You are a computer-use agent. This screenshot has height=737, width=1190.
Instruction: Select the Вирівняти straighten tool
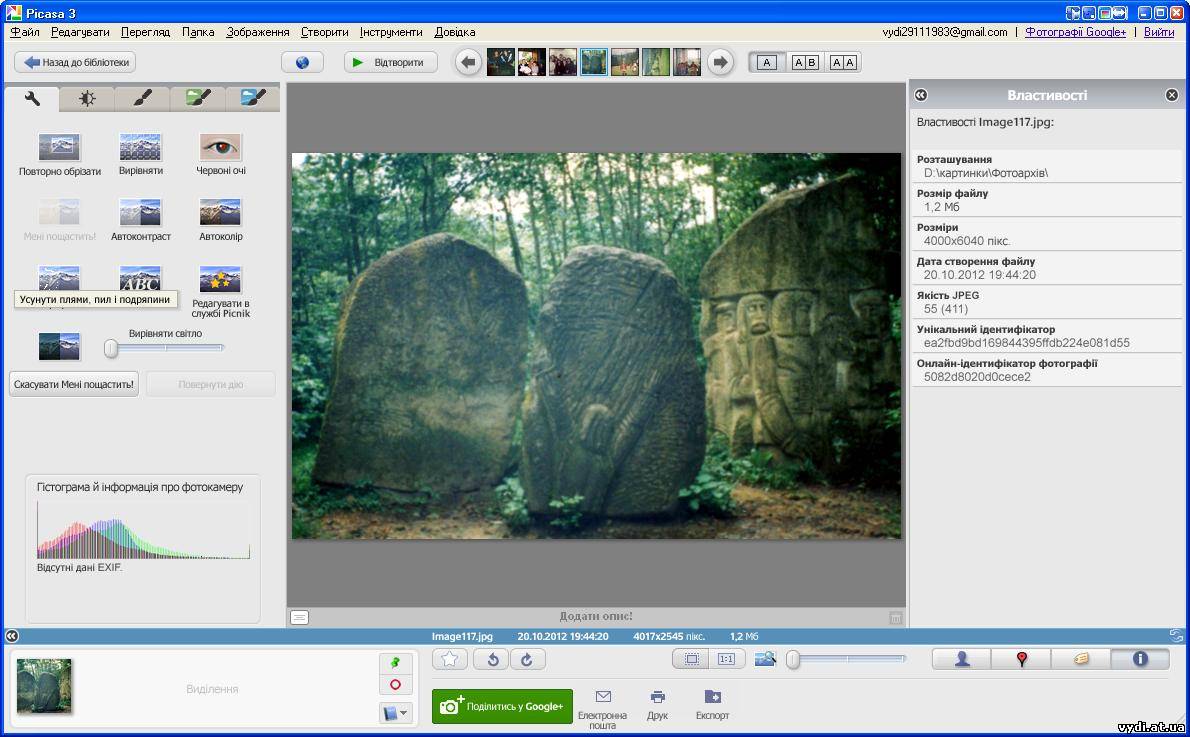(x=140, y=155)
